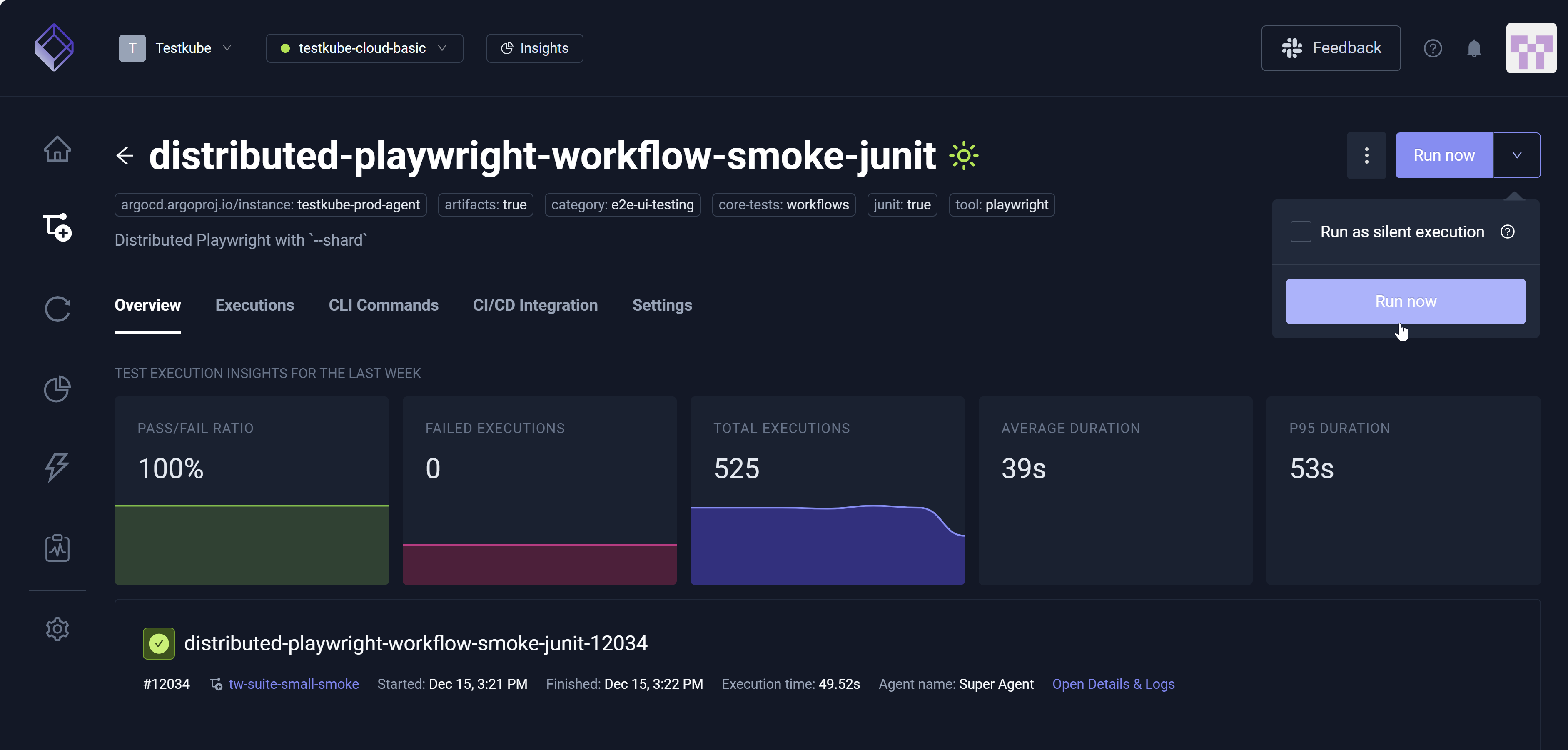Viewport: 1568px width, 750px height.
Task: Open the pie chart insights sidebar icon
Action: tap(57, 389)
